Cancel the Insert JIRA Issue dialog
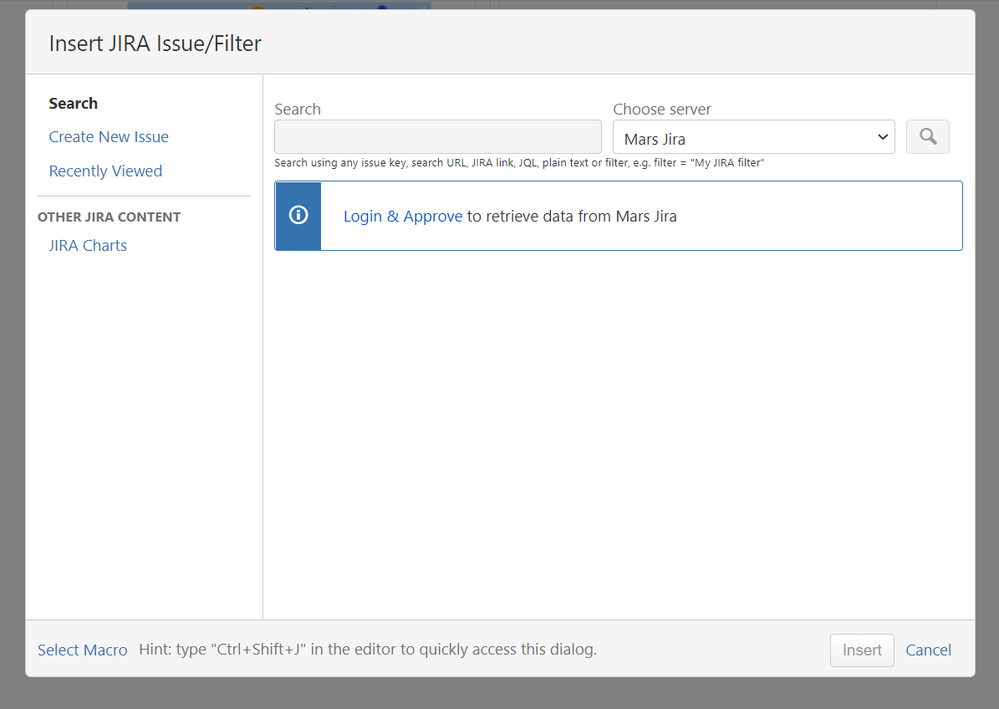The height and width of the screenshot is (709, 999). [x=928, y=650]
